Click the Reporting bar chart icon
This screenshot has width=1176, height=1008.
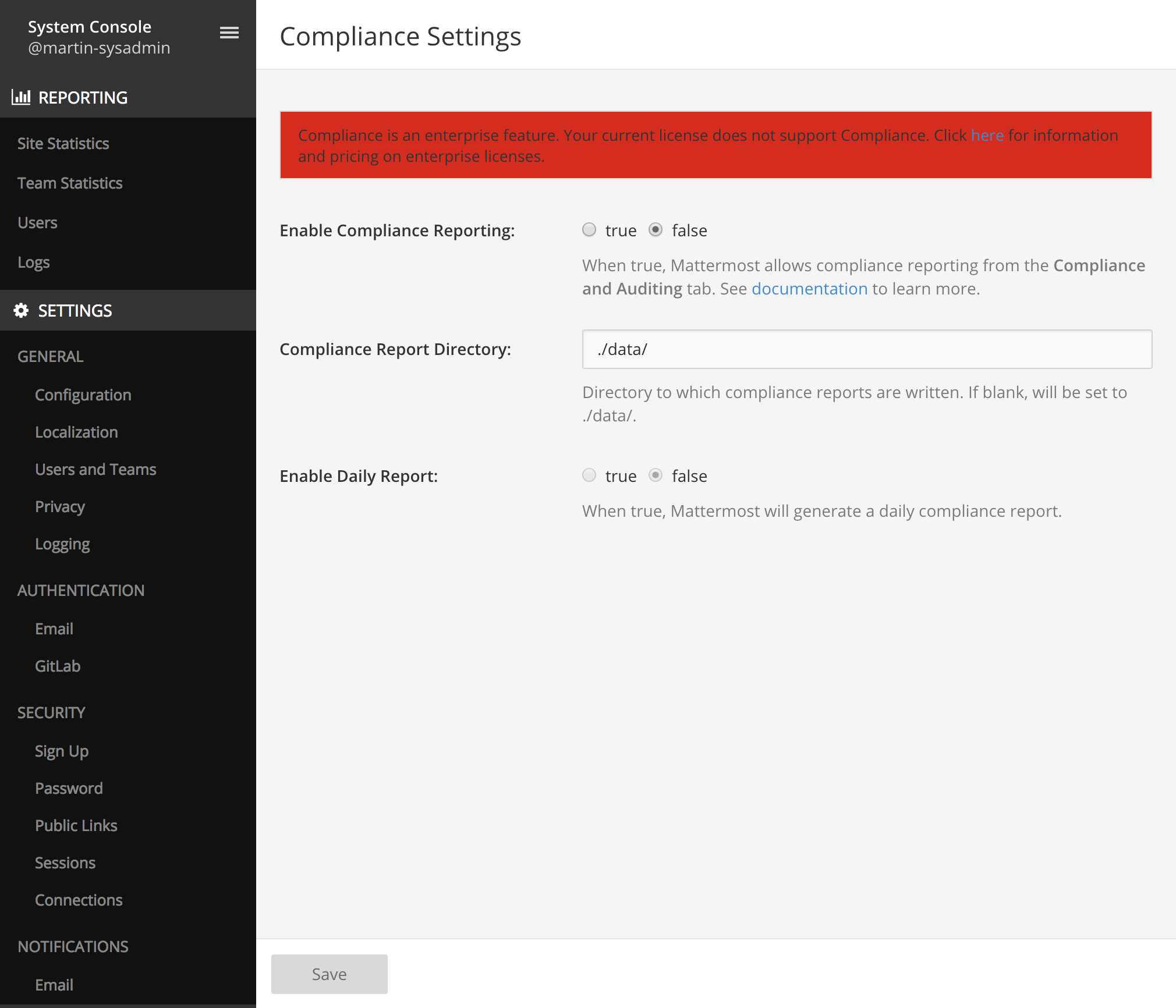click(21, 97)
